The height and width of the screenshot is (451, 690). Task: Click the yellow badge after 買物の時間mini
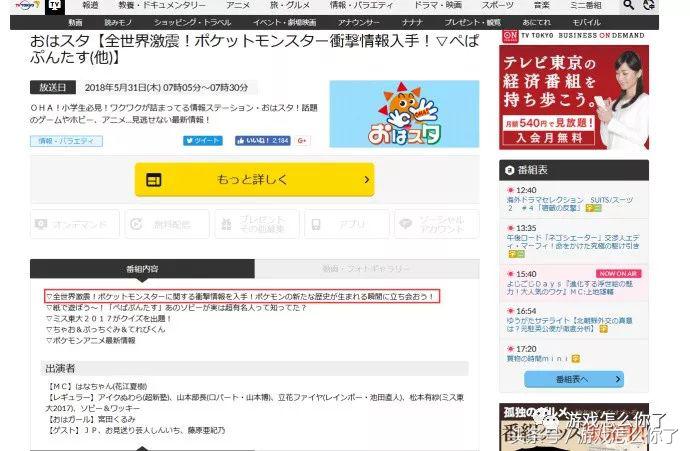576,359
